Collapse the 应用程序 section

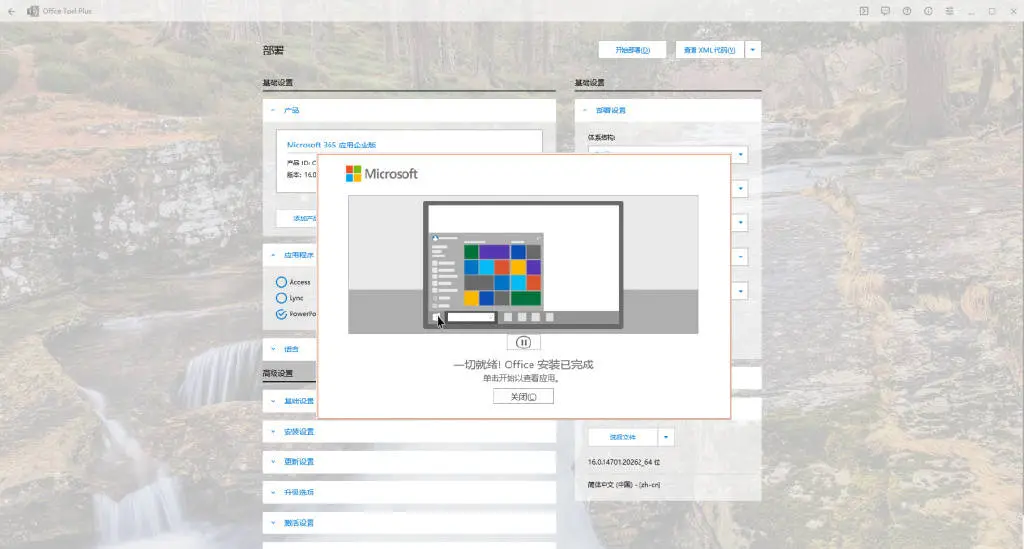pos(291,255)
